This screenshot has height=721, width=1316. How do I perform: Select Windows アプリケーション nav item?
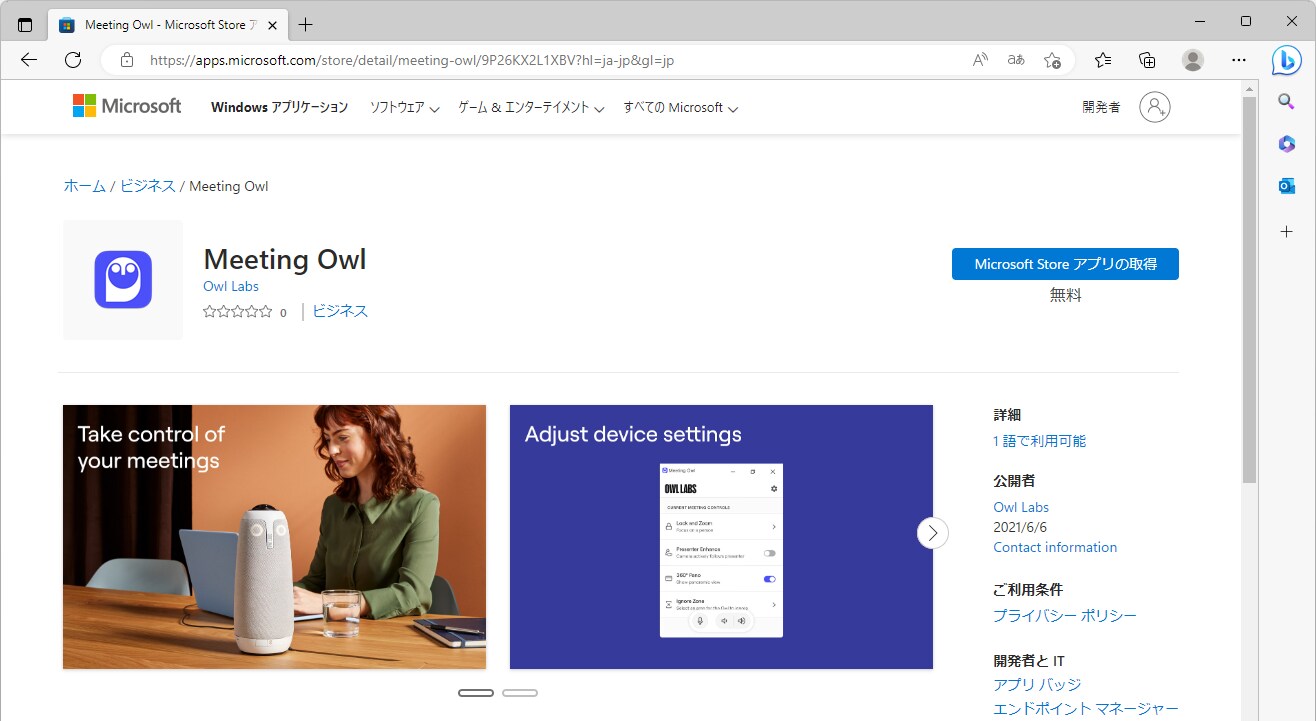tap(279, 107)
